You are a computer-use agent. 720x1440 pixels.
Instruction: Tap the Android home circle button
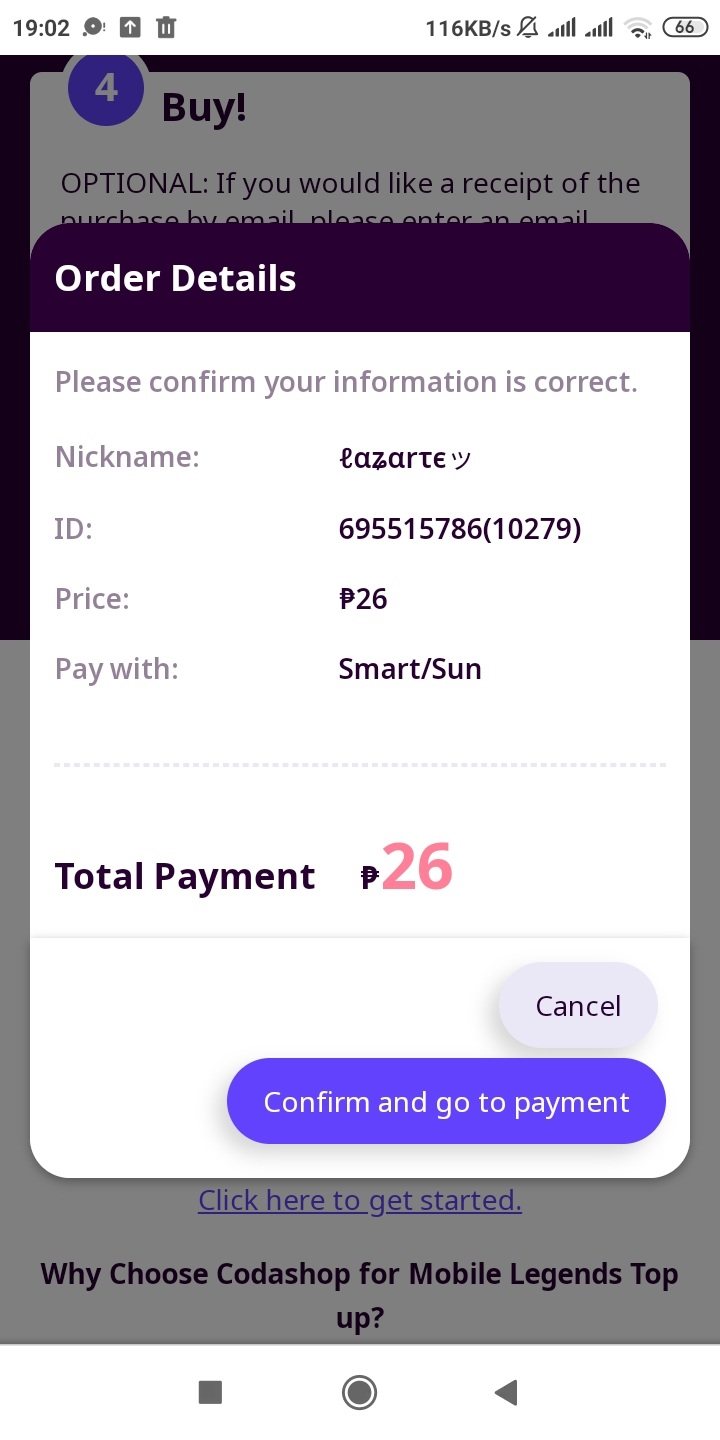pyautogui.click(x=359, y=1392)
